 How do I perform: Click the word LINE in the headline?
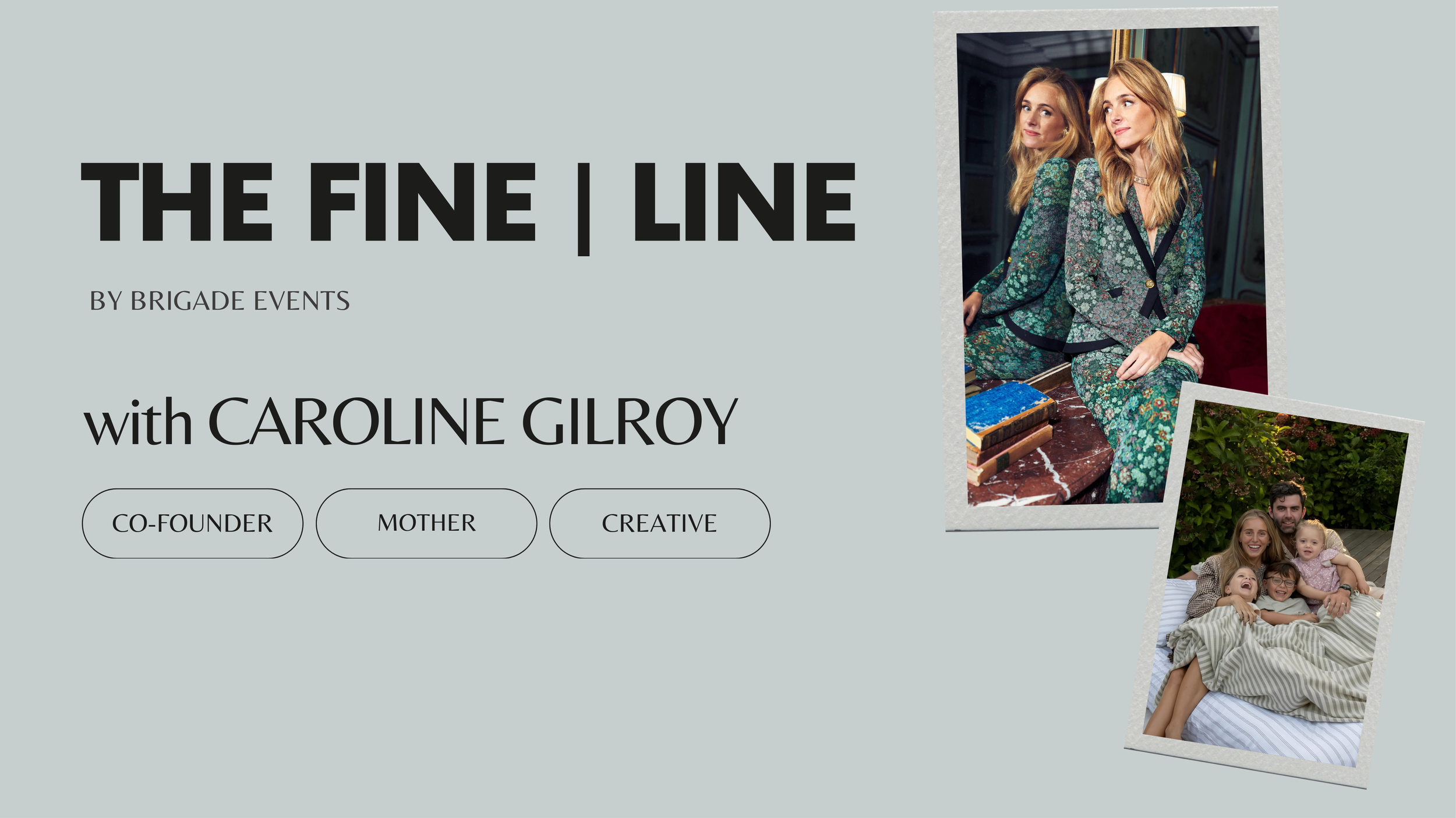click(744, 201)
